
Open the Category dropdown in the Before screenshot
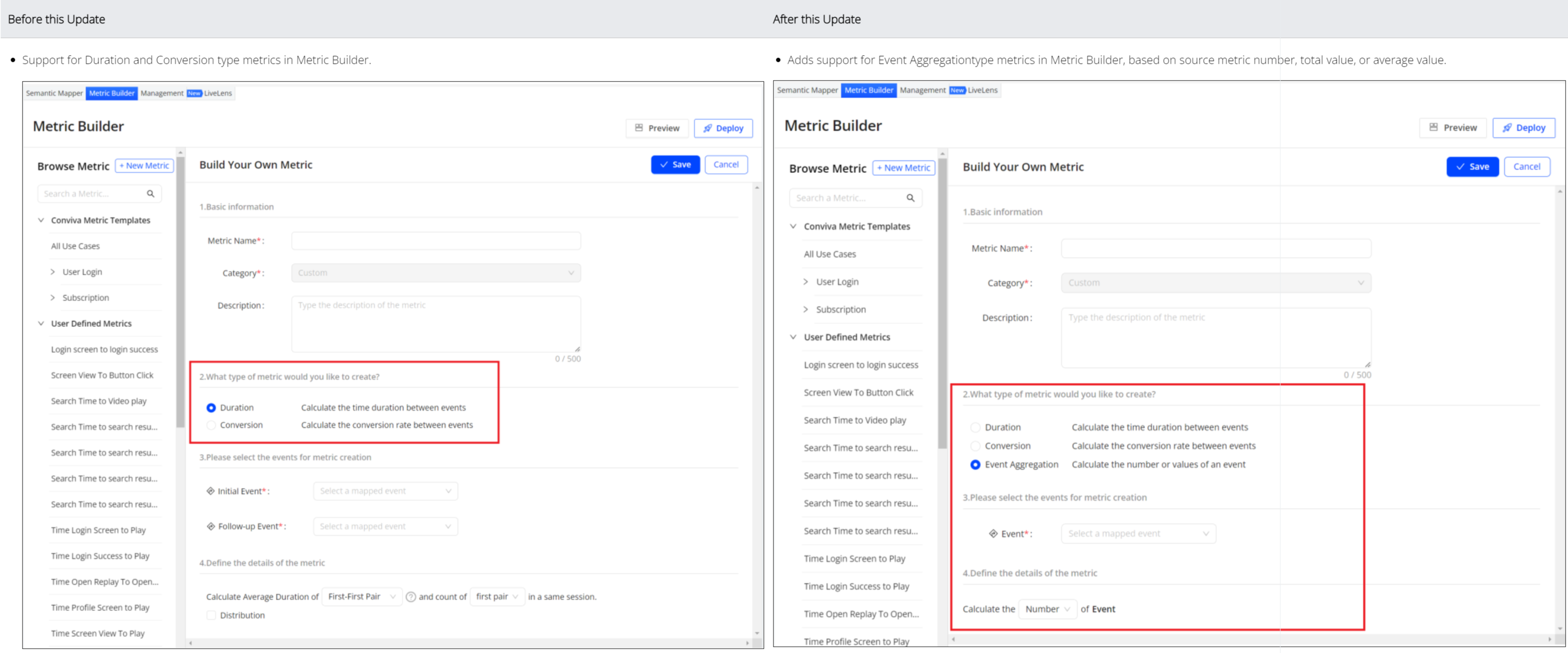[436, 273]
